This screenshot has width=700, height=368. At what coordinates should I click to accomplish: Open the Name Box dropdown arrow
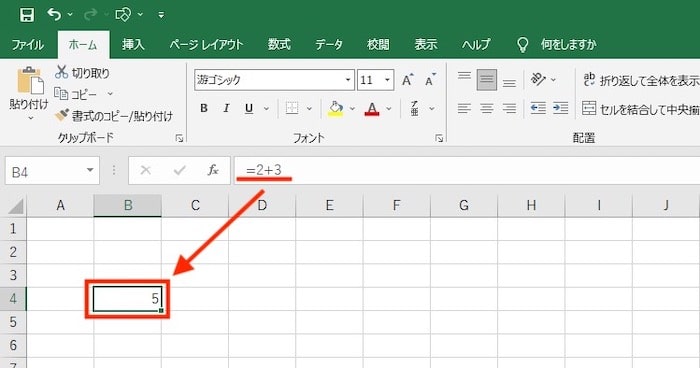pos(90,170)
